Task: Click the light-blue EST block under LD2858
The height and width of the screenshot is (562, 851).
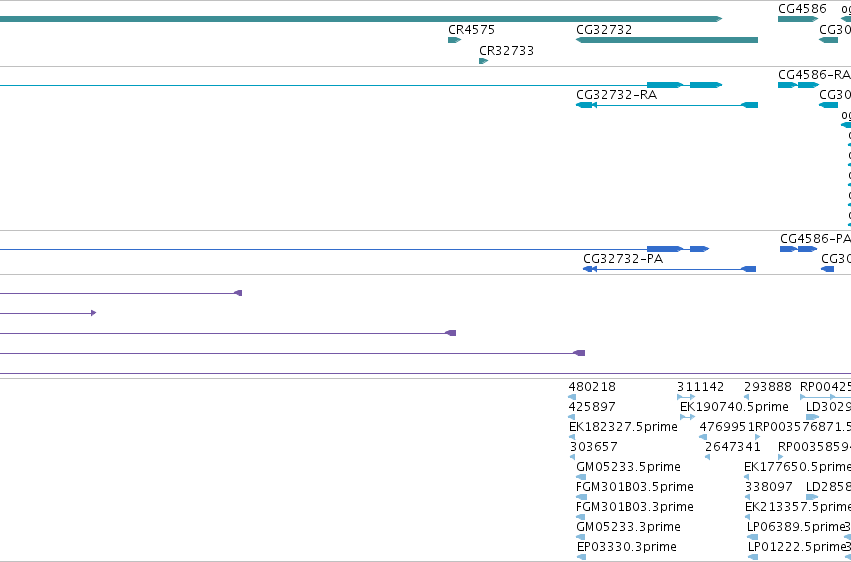Action: click(812, 497)
